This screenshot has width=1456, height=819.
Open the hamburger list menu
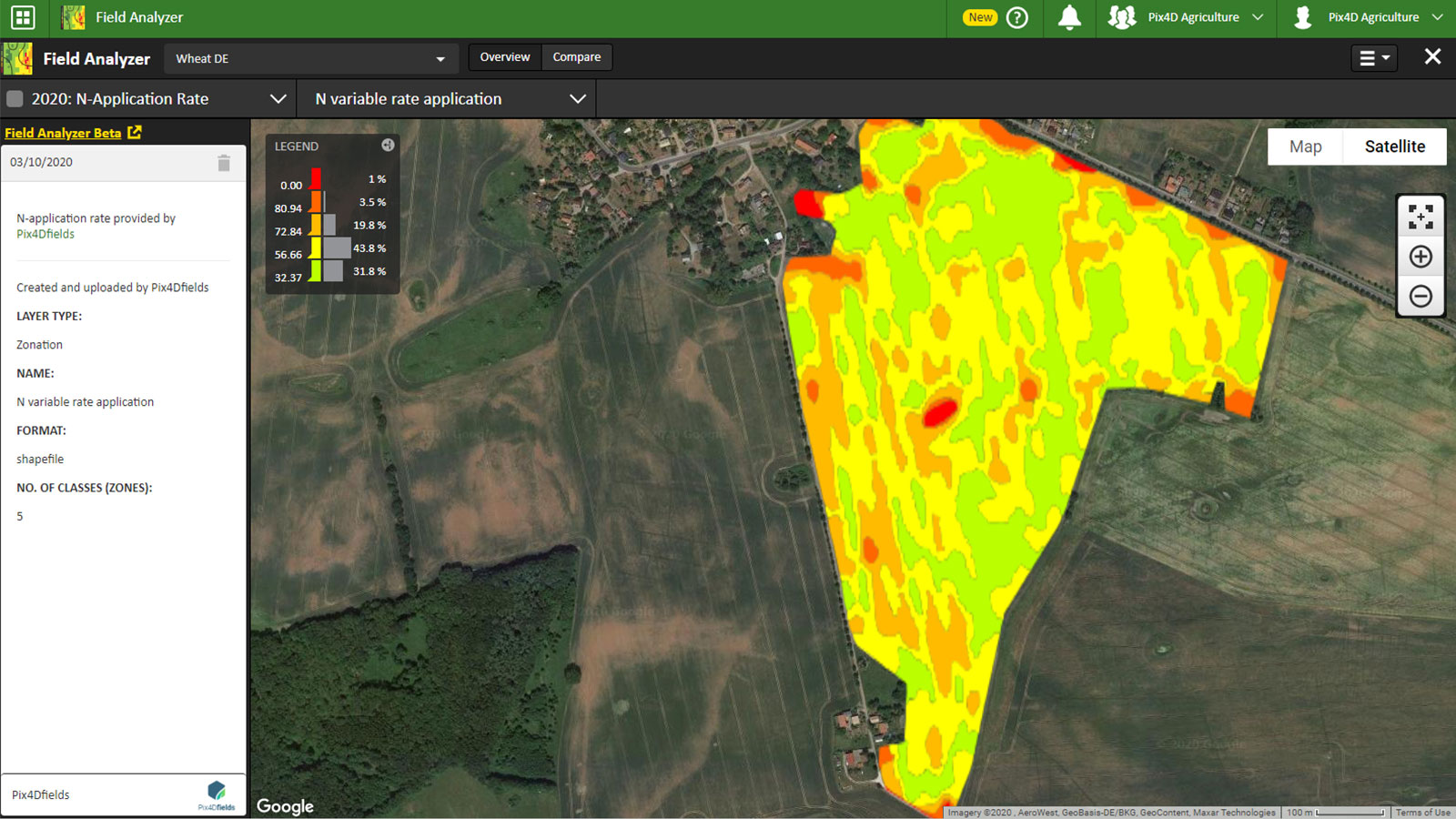coord(1373,58)
